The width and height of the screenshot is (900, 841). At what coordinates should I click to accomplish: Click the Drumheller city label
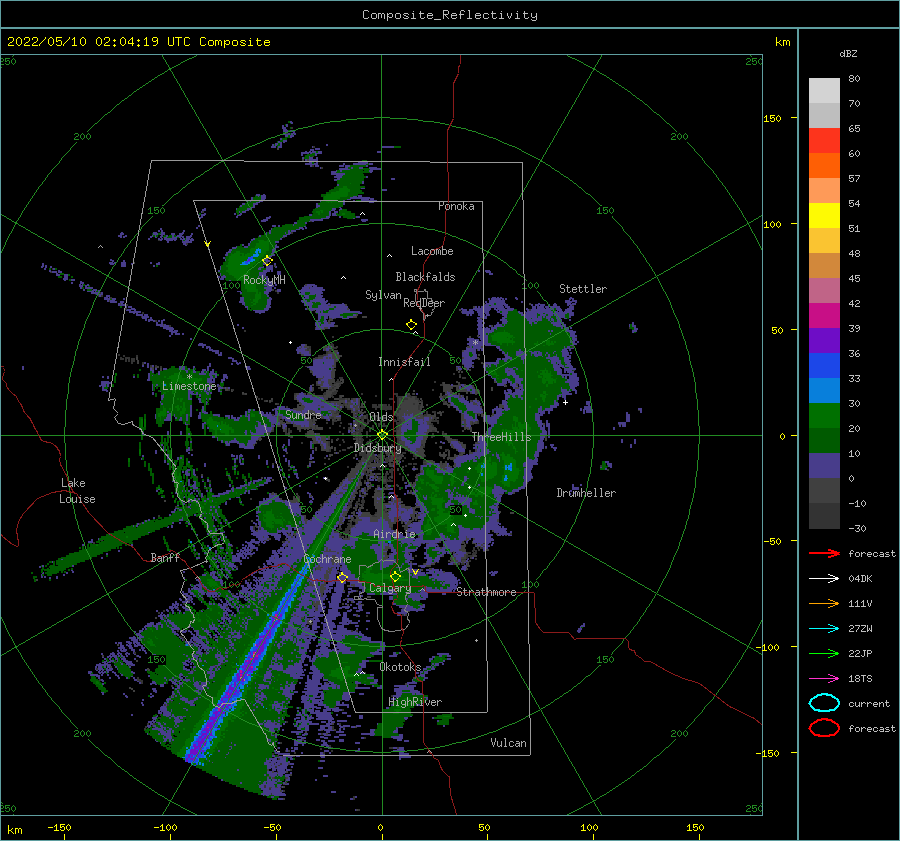click(x=586, y=493)
